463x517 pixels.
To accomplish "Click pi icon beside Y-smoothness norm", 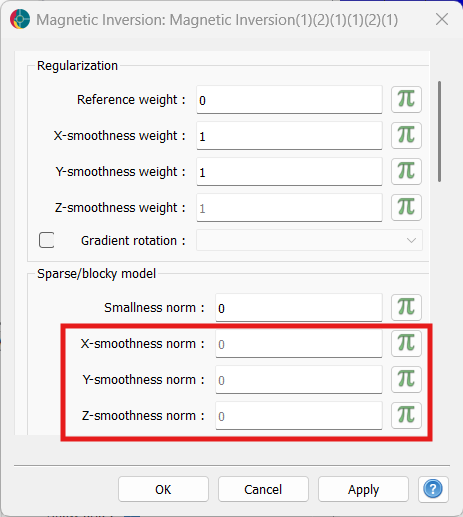I will point(406,379).
